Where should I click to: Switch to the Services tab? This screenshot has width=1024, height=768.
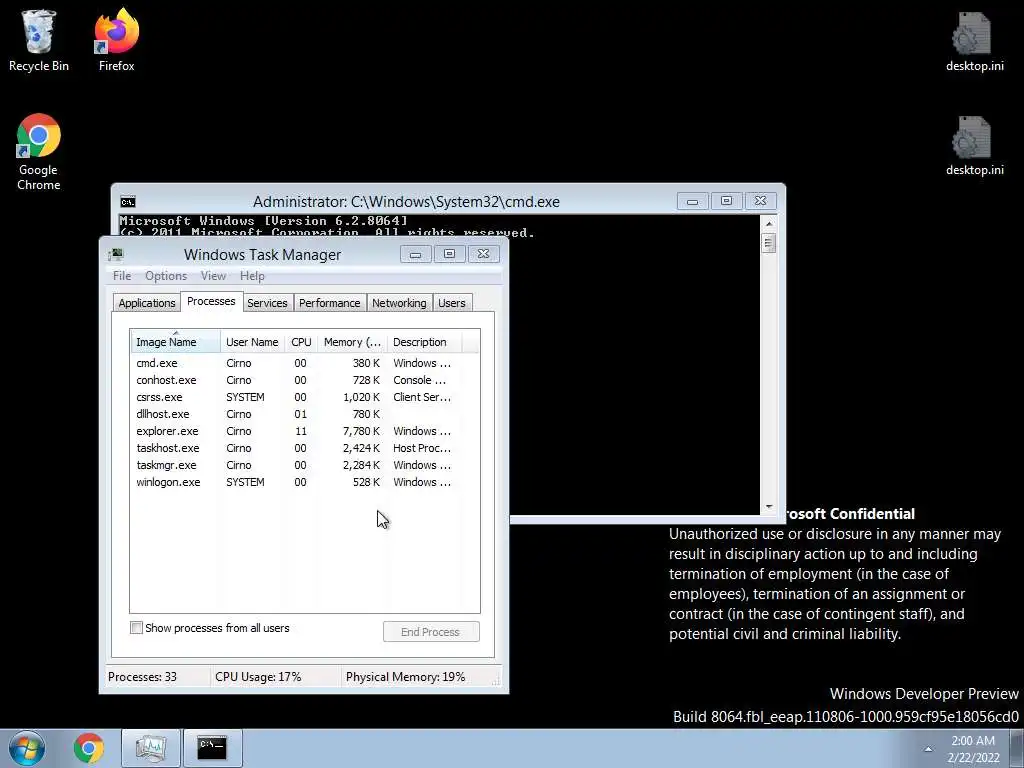(267, 303)
